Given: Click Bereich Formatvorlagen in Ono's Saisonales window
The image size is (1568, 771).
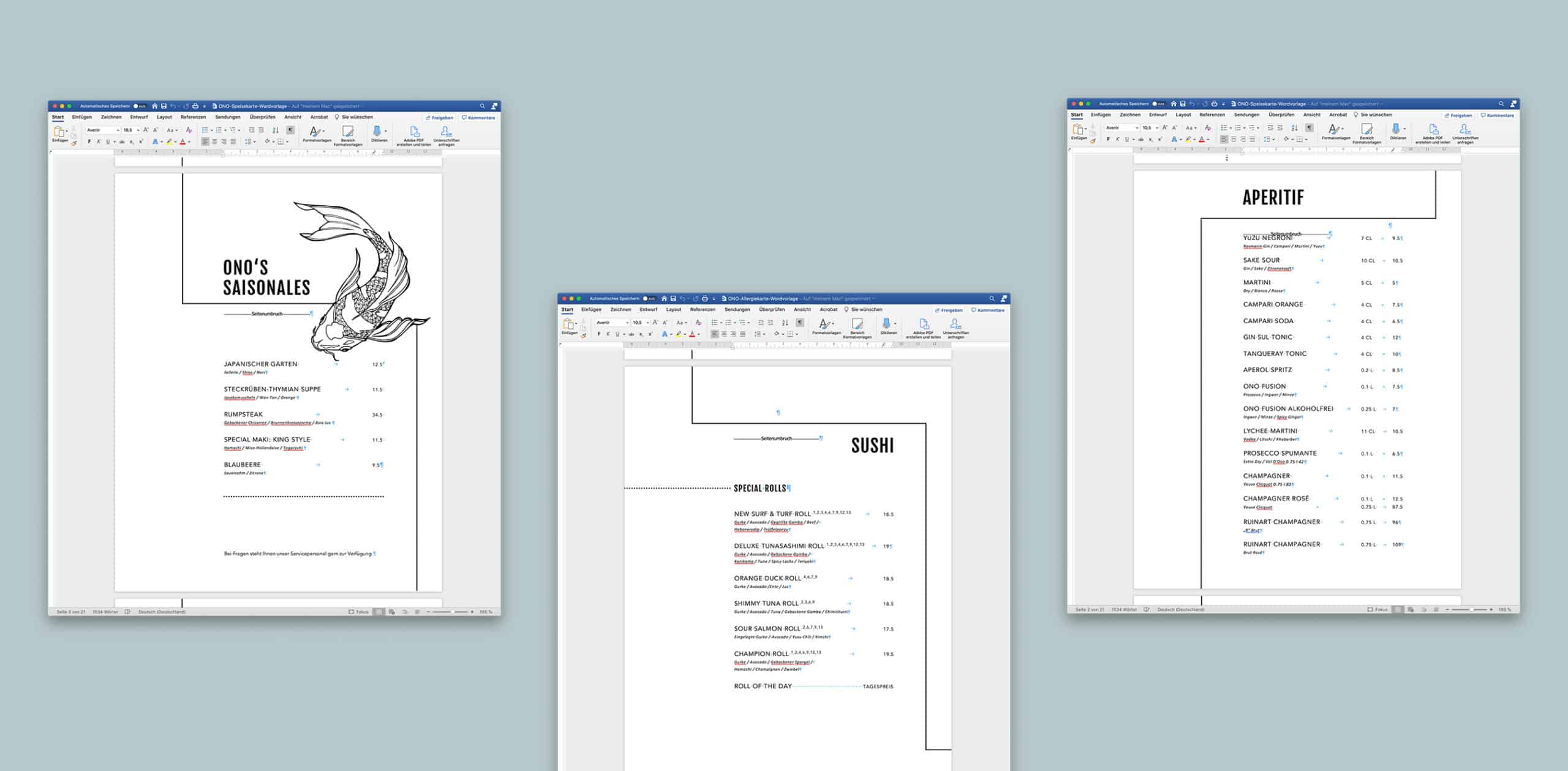Looking at the screenshot, I should (348, 132).
